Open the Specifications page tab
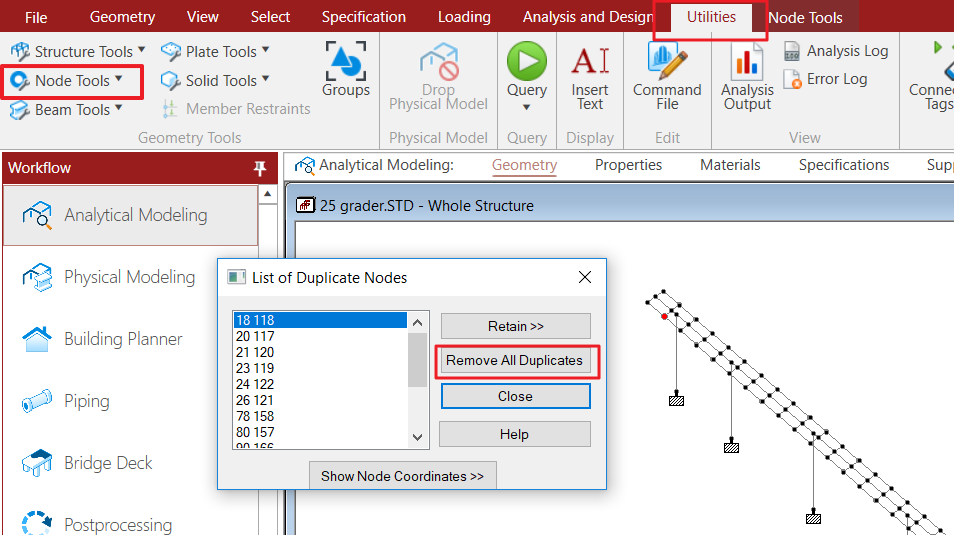Image resolution: width=954 pixels, height=535 pixels. pos(844,165)
